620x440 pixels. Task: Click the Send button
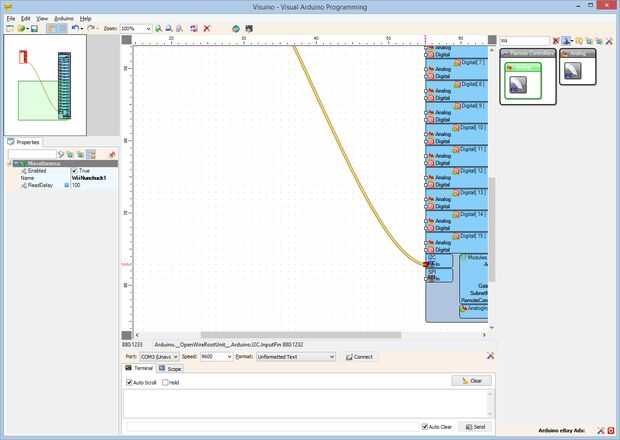(475, 427)
